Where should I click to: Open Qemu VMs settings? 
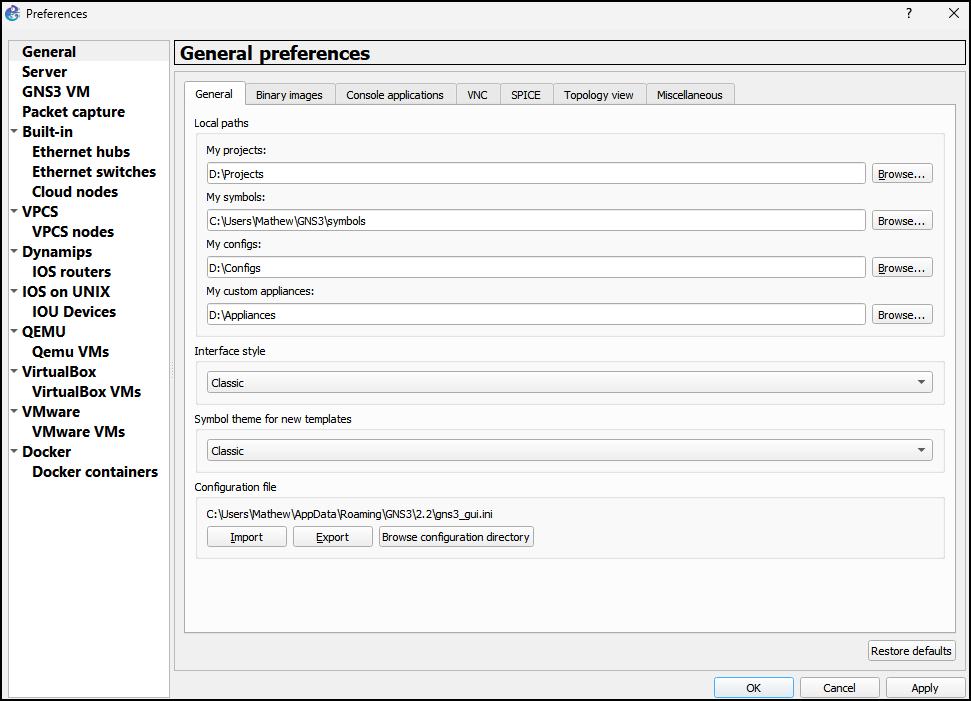click(x=71, y=351)
